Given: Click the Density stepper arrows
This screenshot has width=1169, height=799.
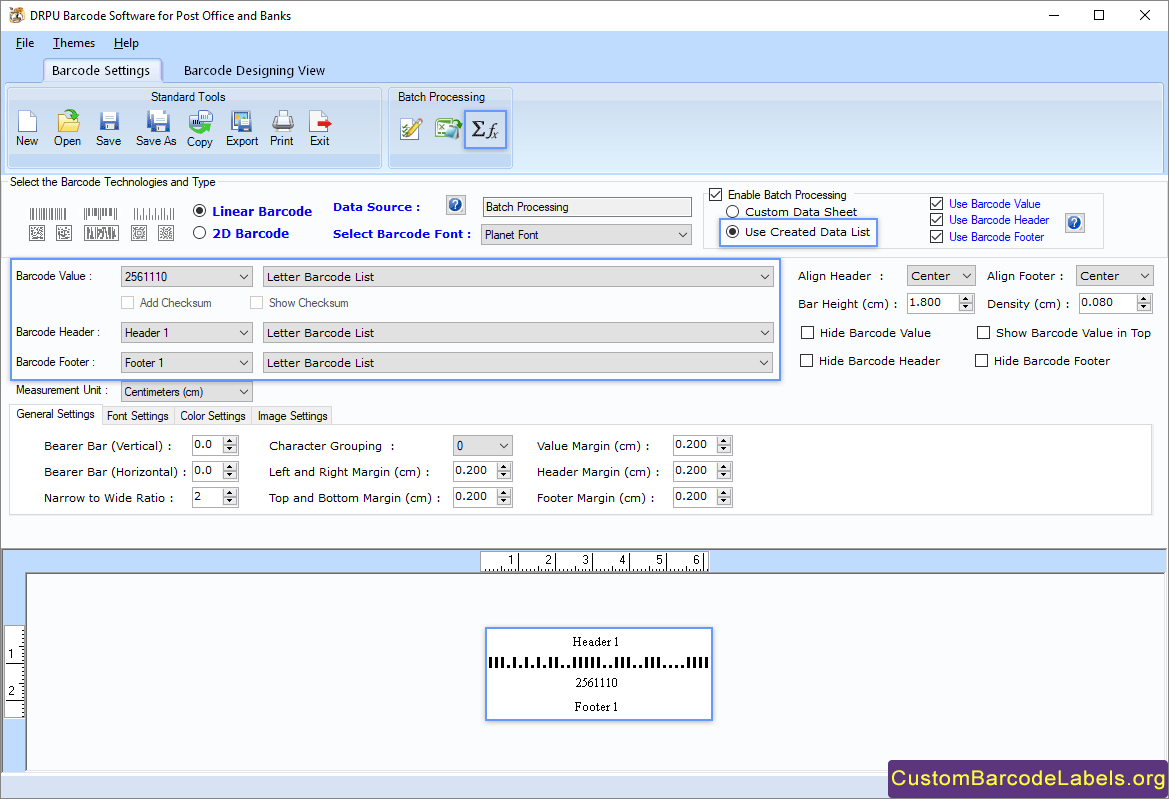Looking at the screenshot, I should click(1144, 303).
